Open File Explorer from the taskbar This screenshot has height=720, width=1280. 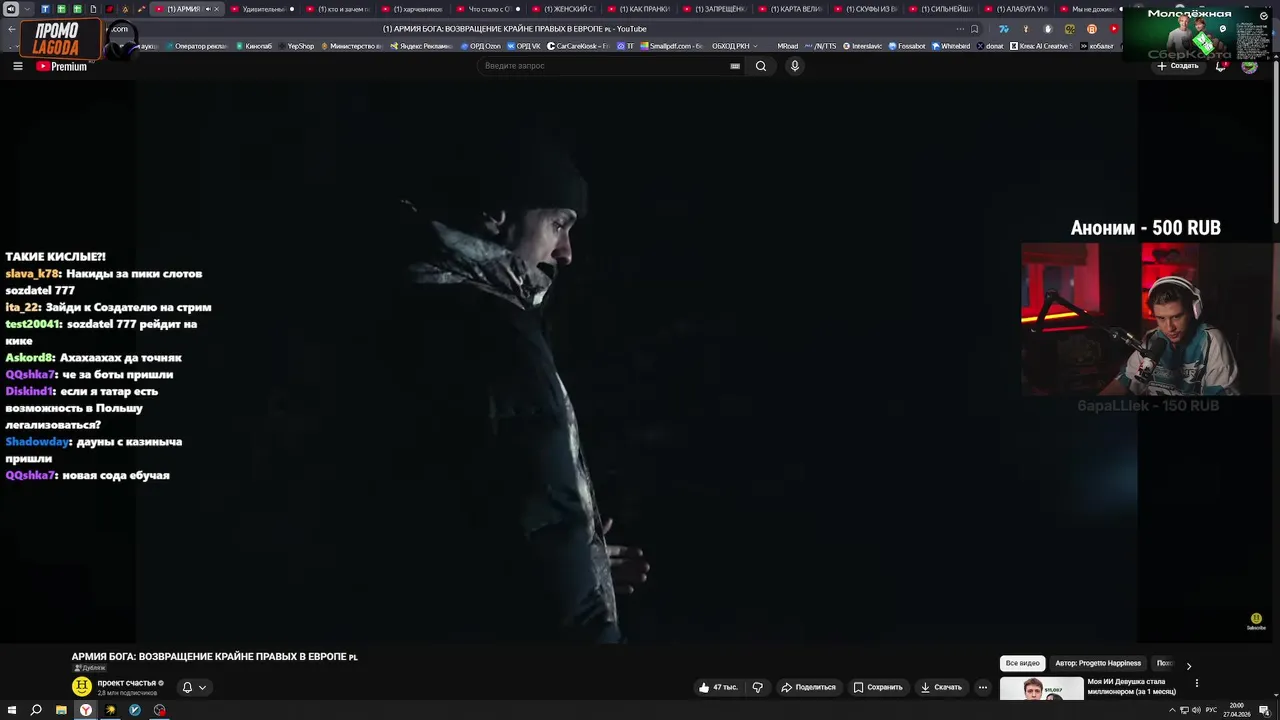[61, 710]
